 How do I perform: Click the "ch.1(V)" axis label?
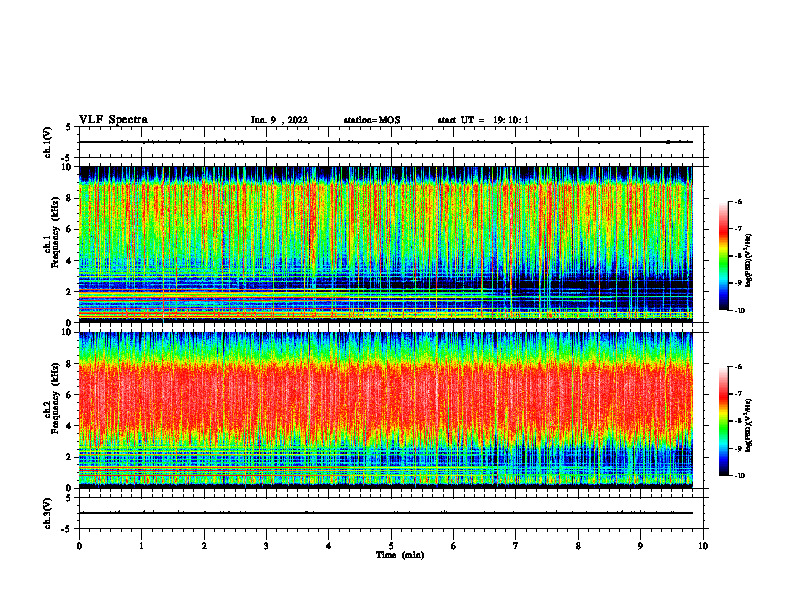48,142
